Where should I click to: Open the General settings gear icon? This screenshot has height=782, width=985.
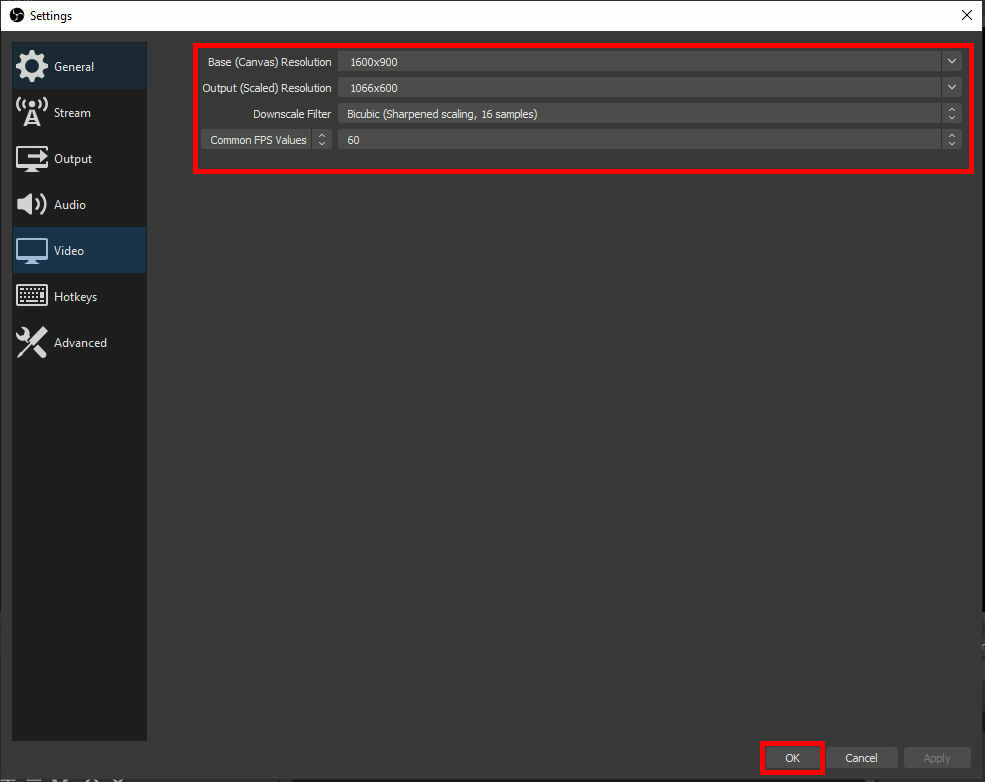[x=31, y=66]
